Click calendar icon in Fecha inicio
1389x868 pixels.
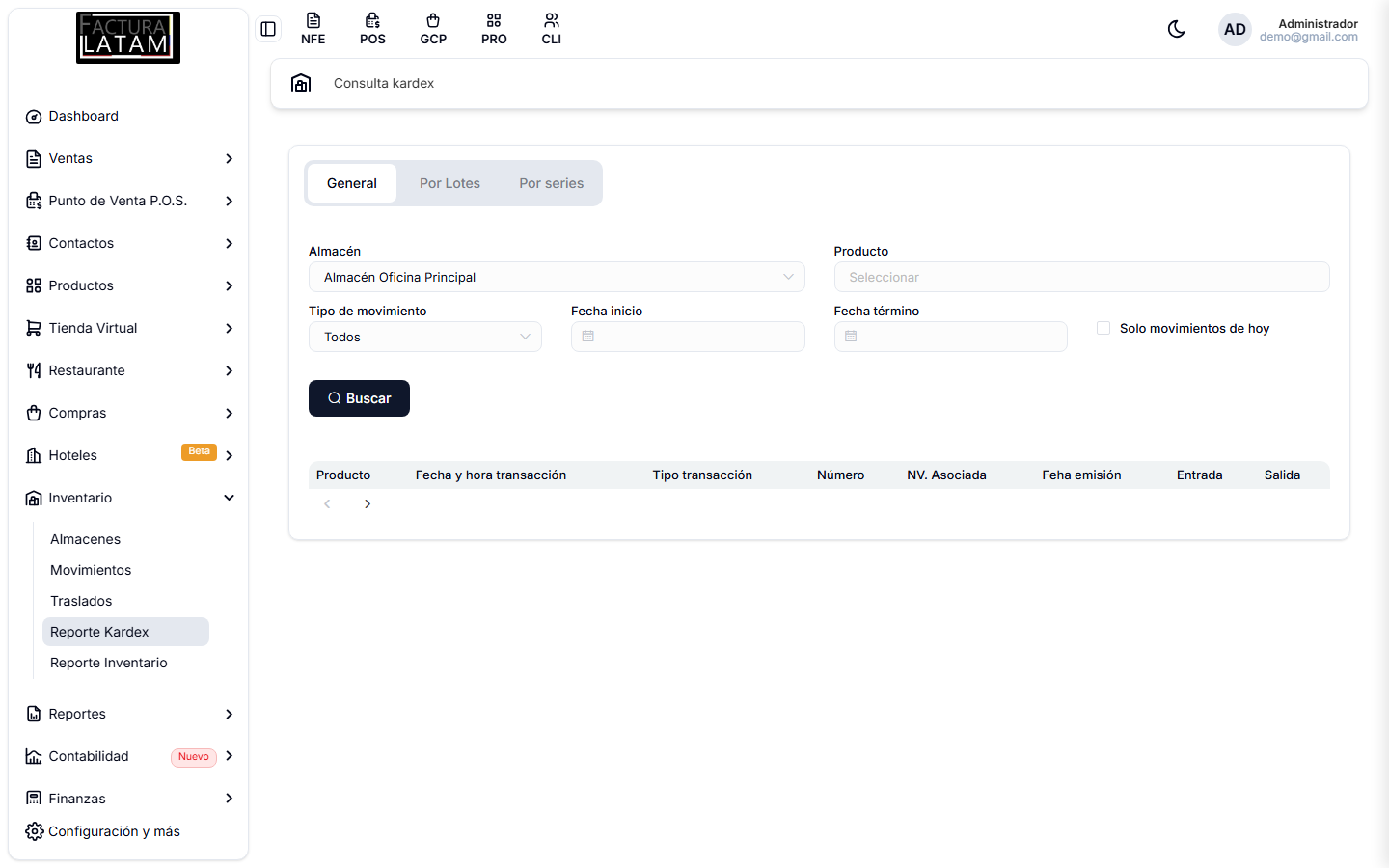588,337
